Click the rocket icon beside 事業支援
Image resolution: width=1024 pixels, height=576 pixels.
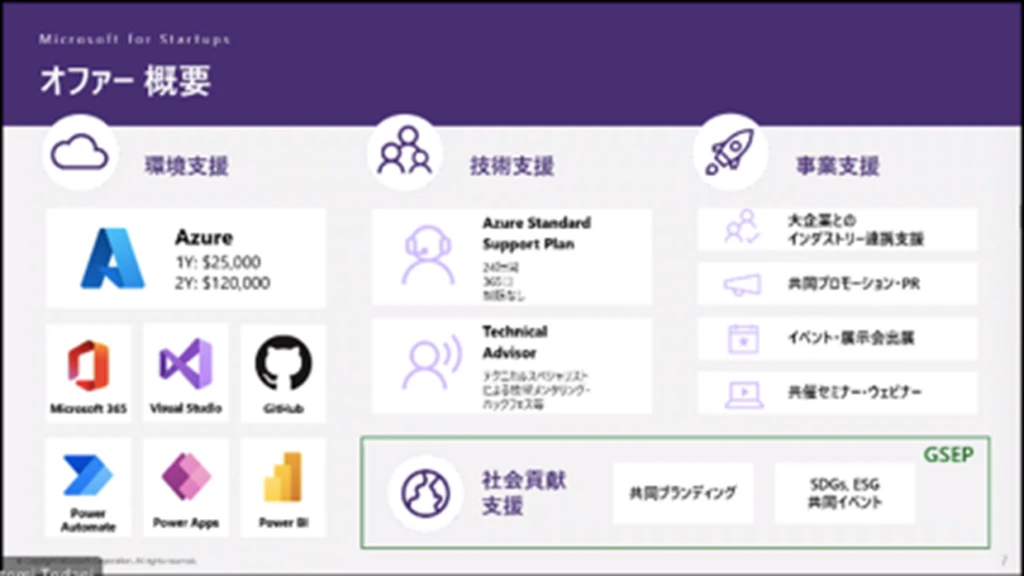tap(730, 152)
